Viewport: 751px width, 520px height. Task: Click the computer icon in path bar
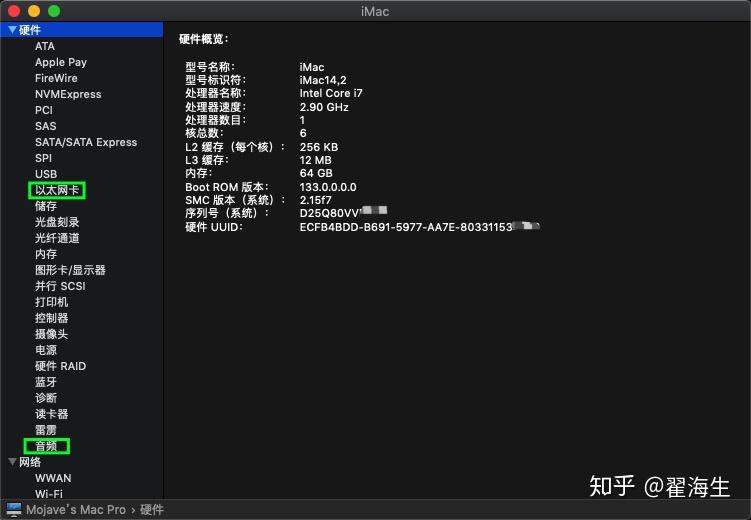coord(14,510)
